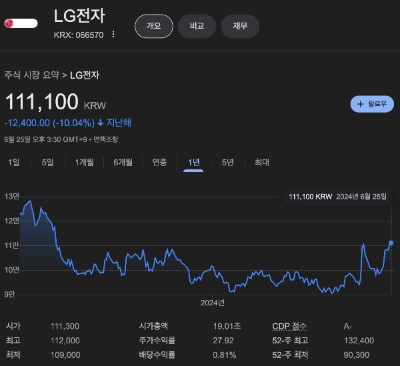Click the CDP 점수 link
Image resolution: width=400 pixels, height=366 pixels.
(289, 326)
